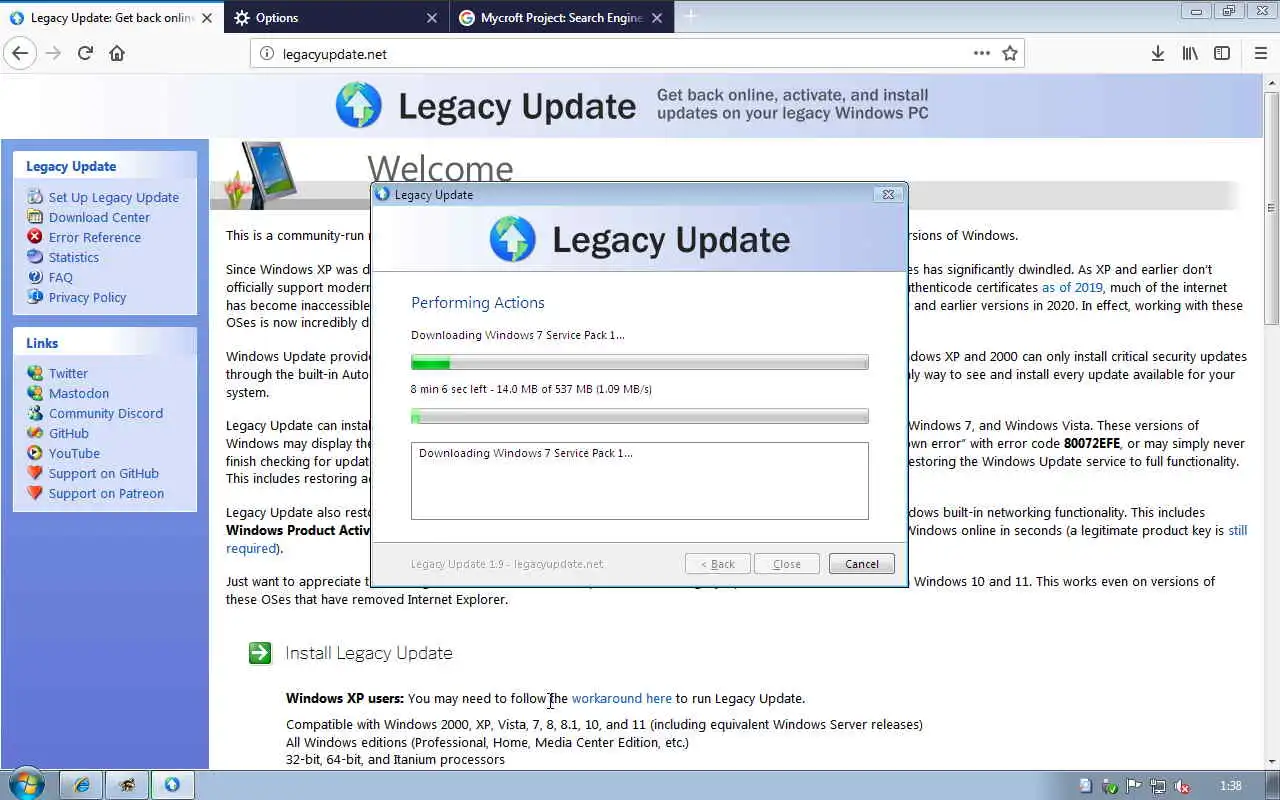
Task: Click the Download Center sidebar icon
Action: tap(35, 217)
